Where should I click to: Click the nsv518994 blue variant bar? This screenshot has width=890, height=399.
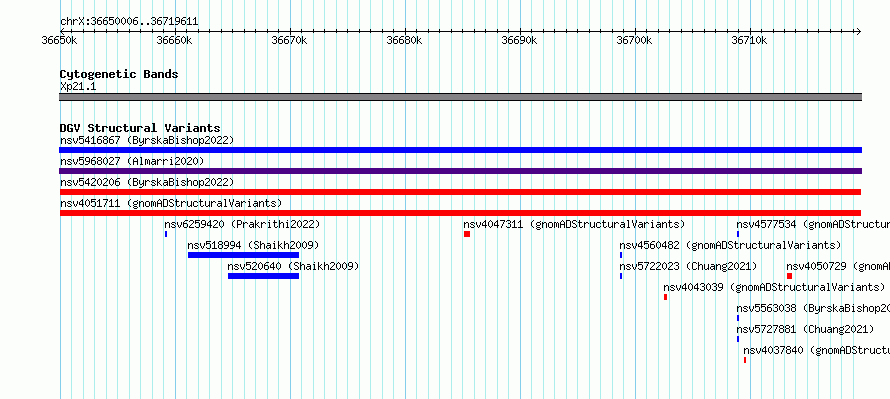[243, 255]
